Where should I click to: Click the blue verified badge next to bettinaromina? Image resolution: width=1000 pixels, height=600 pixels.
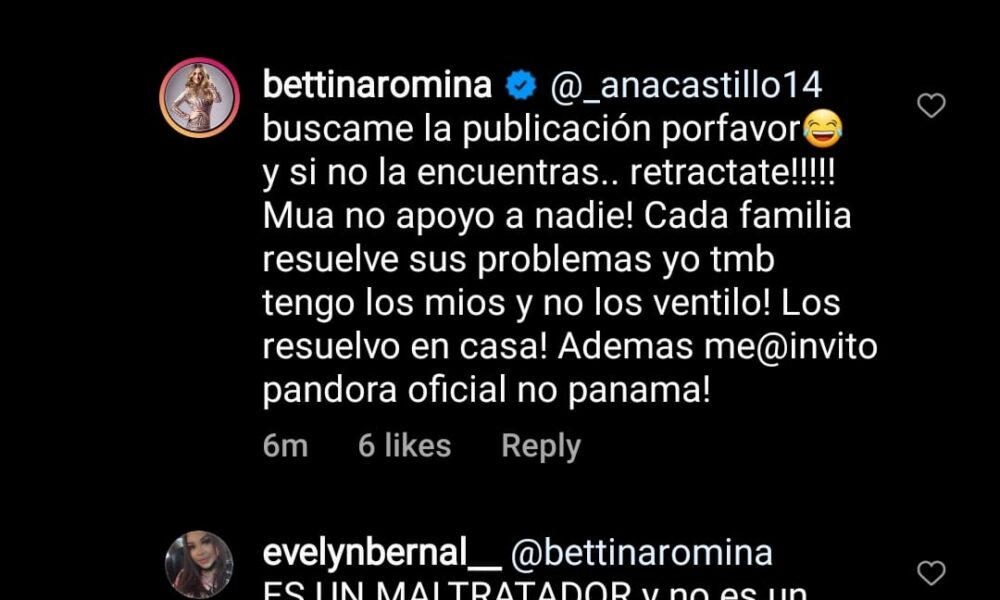click(521, 86)
